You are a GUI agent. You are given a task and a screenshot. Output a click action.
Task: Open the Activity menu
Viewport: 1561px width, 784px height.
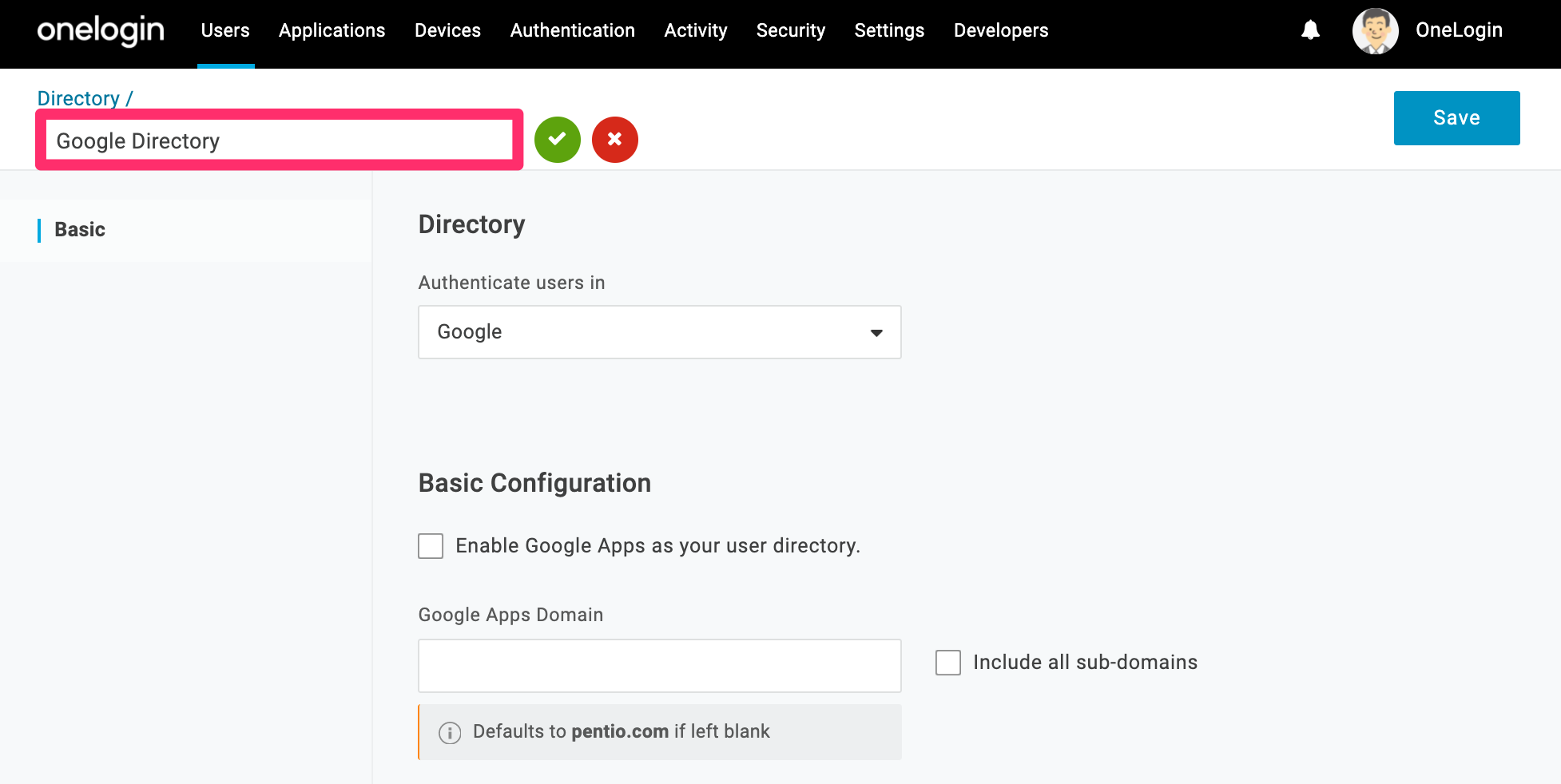[x=696, y=30]
